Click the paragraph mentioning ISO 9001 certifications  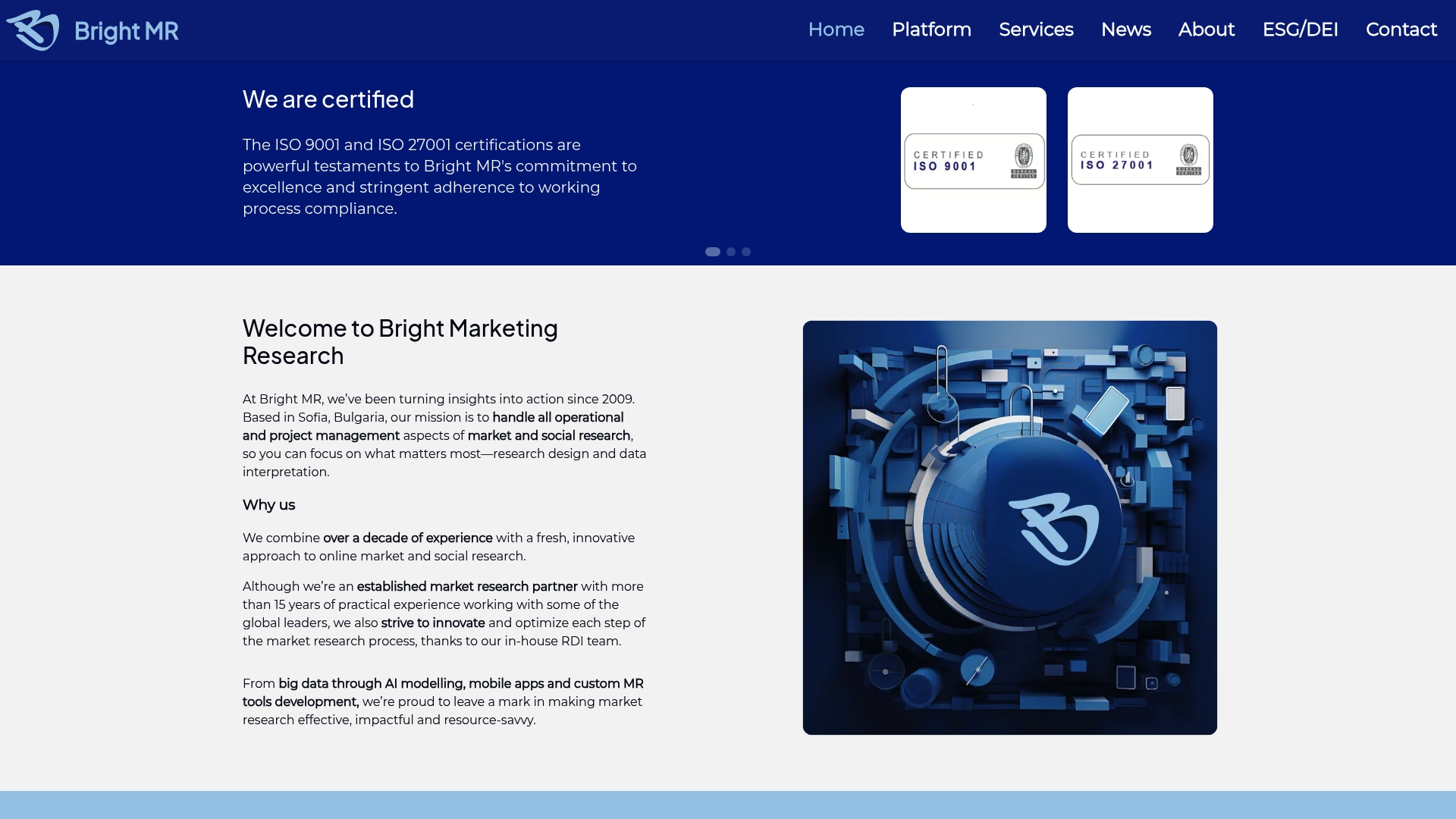440,177
